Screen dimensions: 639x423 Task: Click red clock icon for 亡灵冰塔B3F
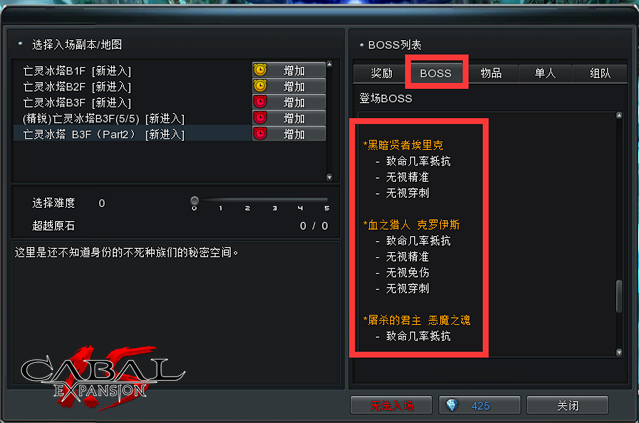click(260, 102)
